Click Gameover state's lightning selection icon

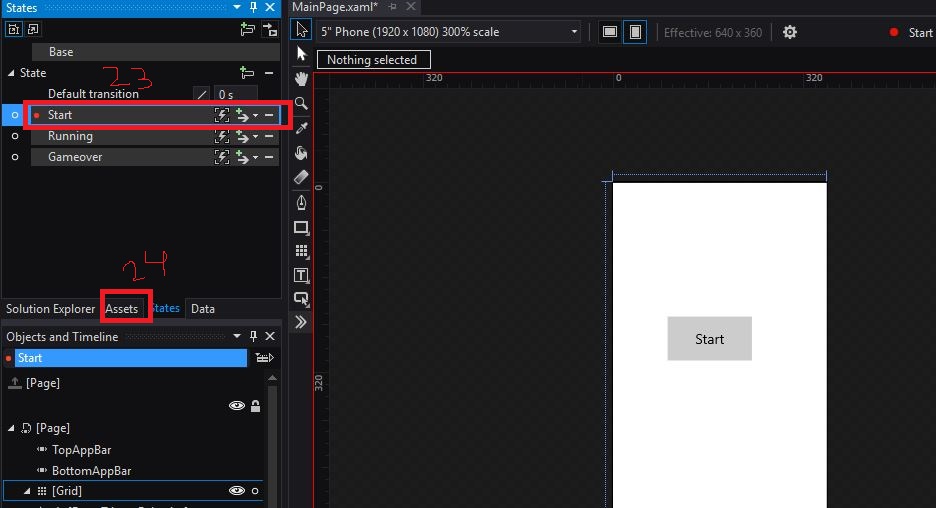coord(221,158)
